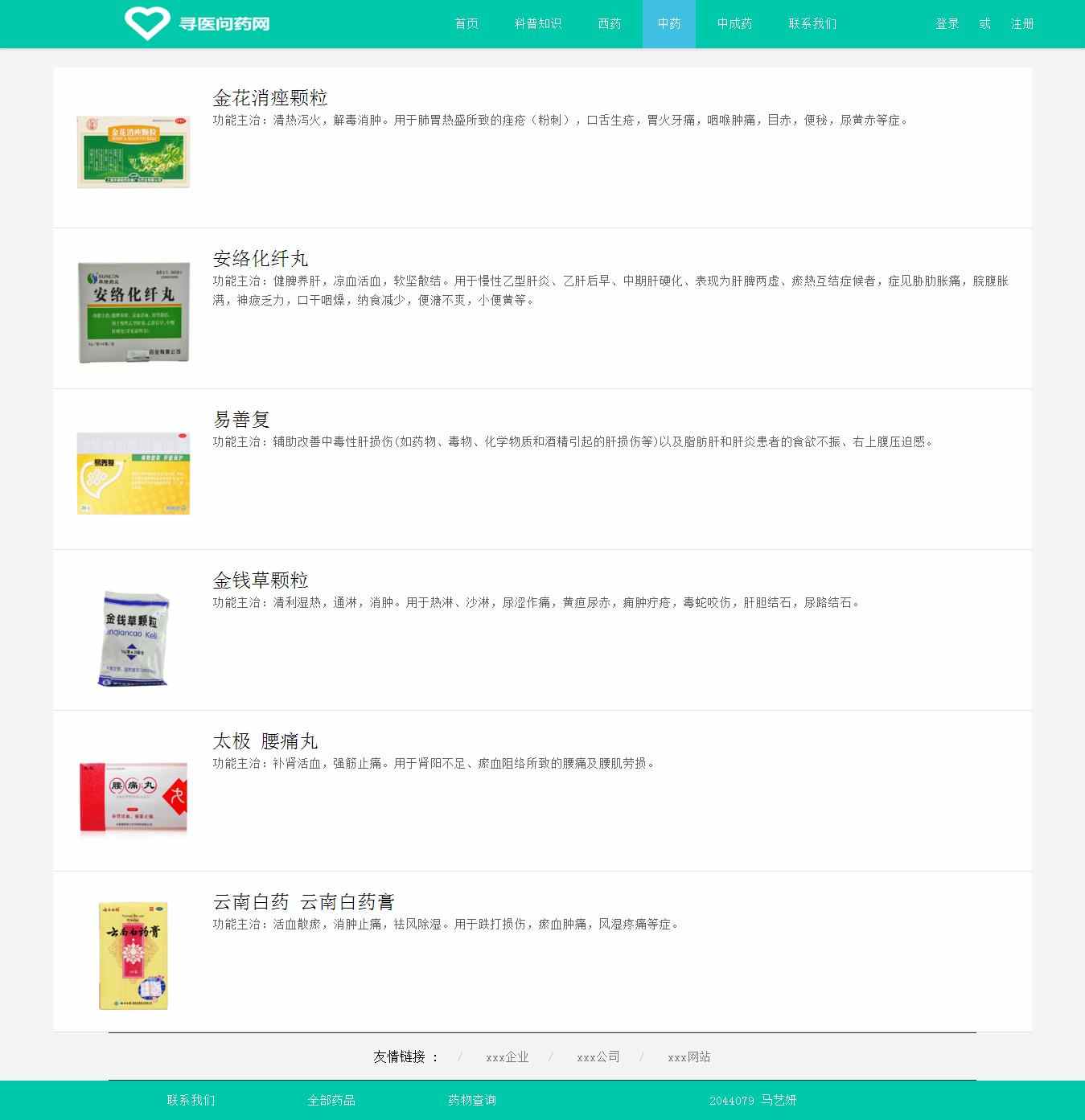Open the 中成药 navigation item
1085x1120 pixels.
tap(734, 24)
